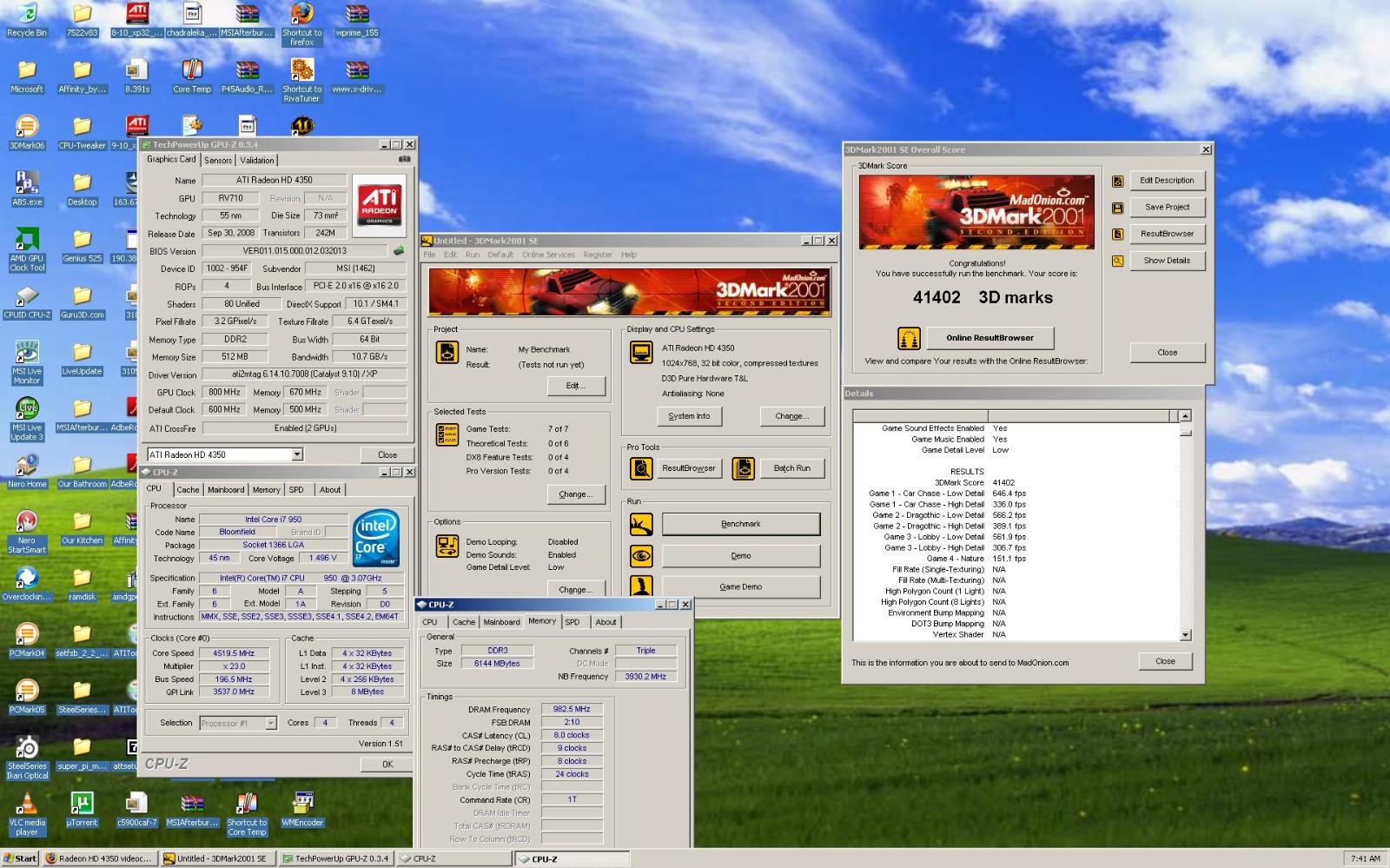The height and width of the screenshot is (868, 1390).
Task: Click the GPU-Z camera screenshot icon
Action: pos(404,159)
